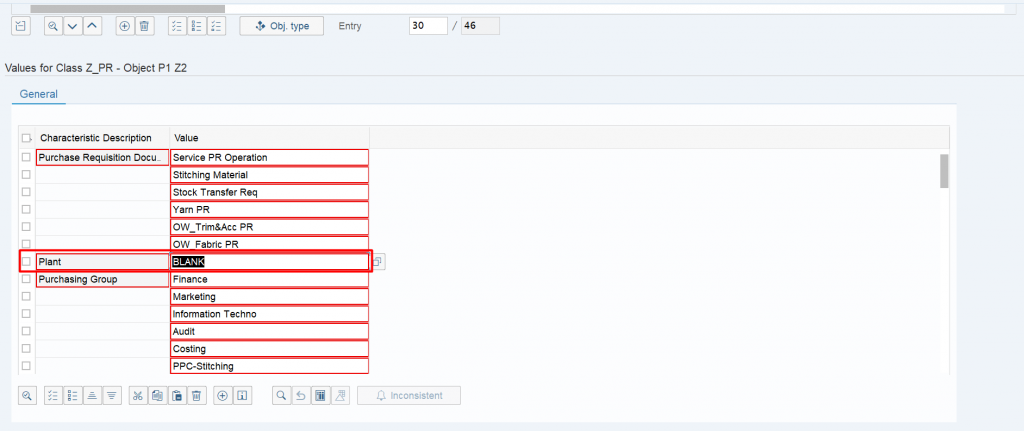Click the Entry number field showing 30
Screen dimensions: 1024x431
click(x=428, y=26)
